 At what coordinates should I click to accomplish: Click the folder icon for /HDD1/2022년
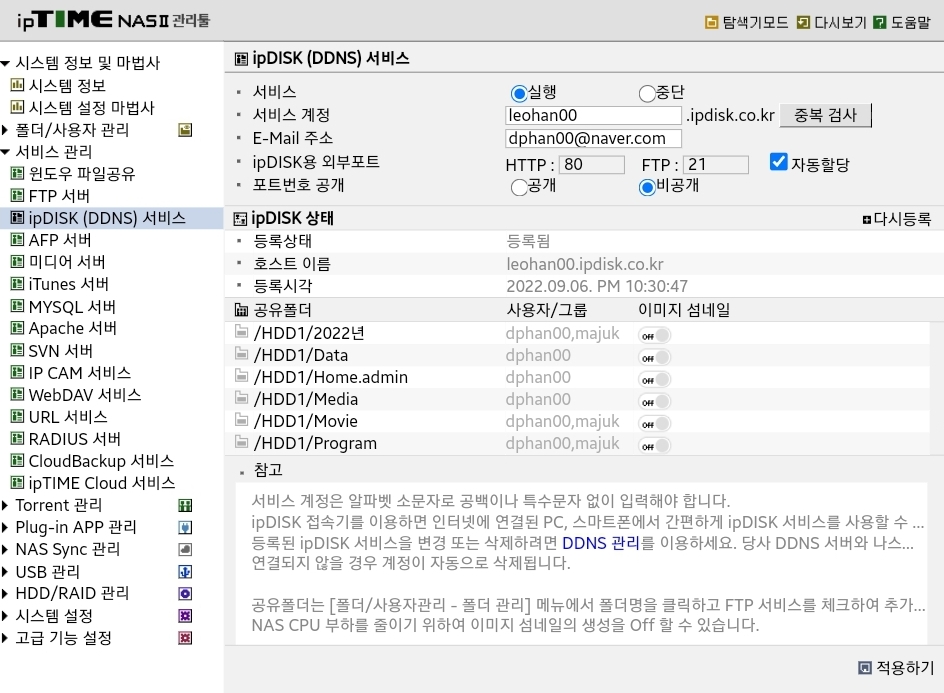pos(241,332)
